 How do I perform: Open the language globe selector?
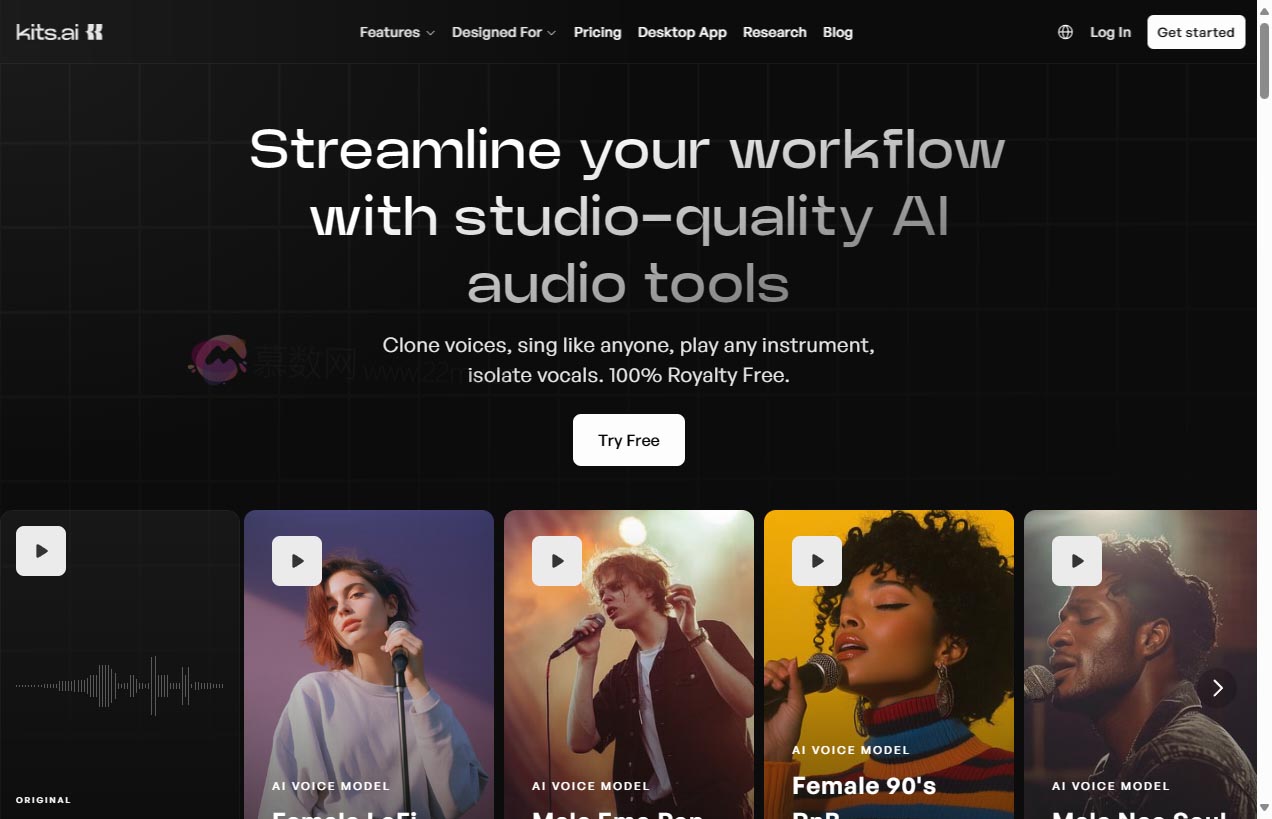pos(1065,32)
